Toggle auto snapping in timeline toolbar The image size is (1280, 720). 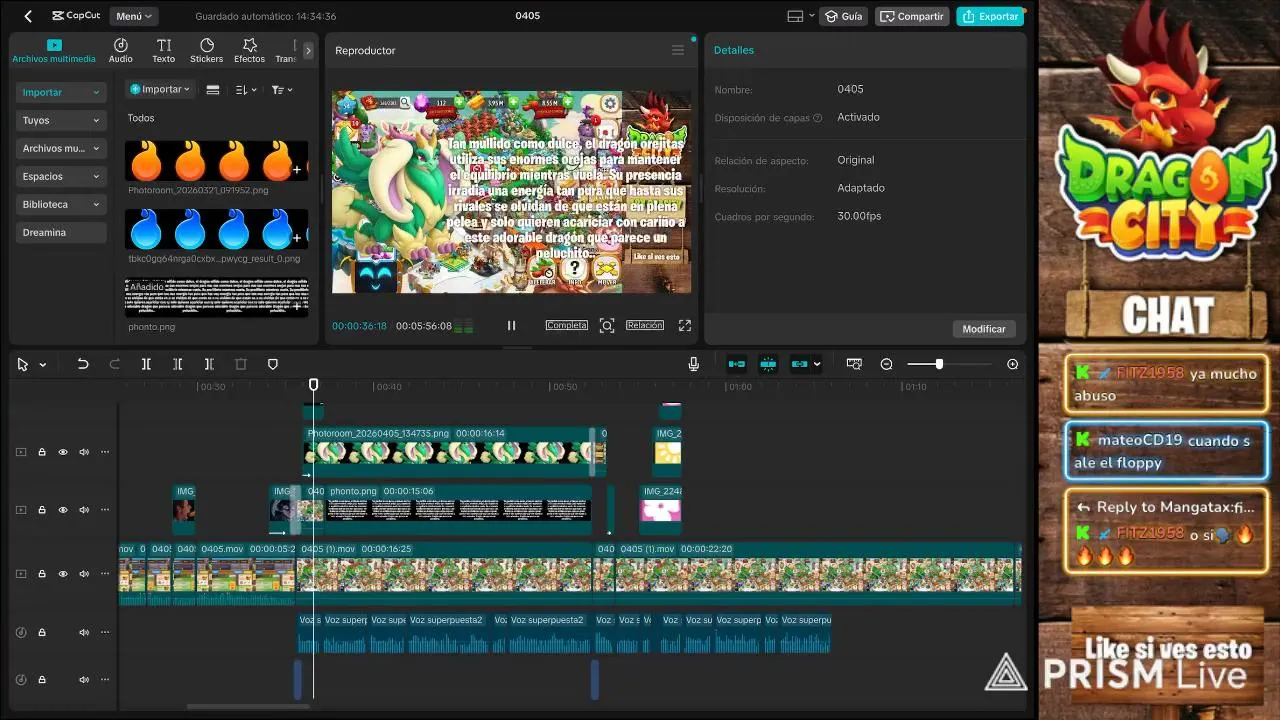[768, 365]
